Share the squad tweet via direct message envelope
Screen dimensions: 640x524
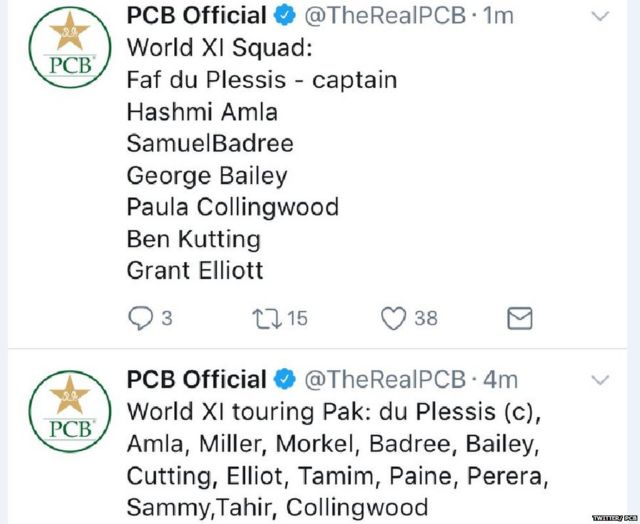pos(520,318)
